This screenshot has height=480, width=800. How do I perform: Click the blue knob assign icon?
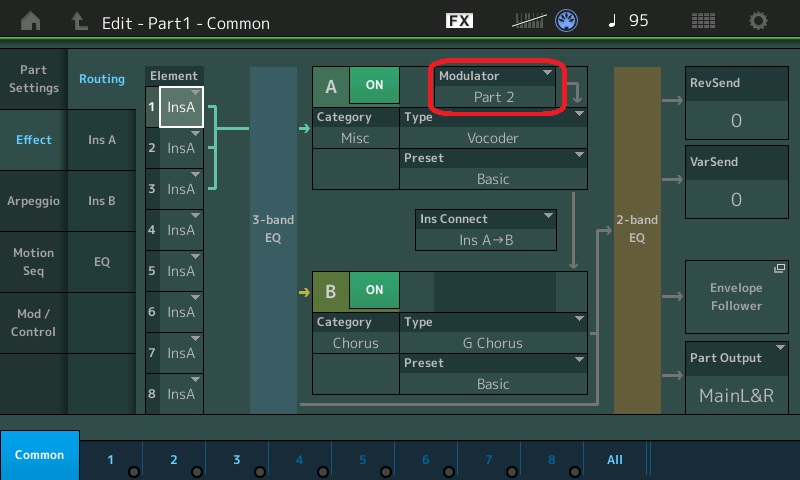coord(568,21)
